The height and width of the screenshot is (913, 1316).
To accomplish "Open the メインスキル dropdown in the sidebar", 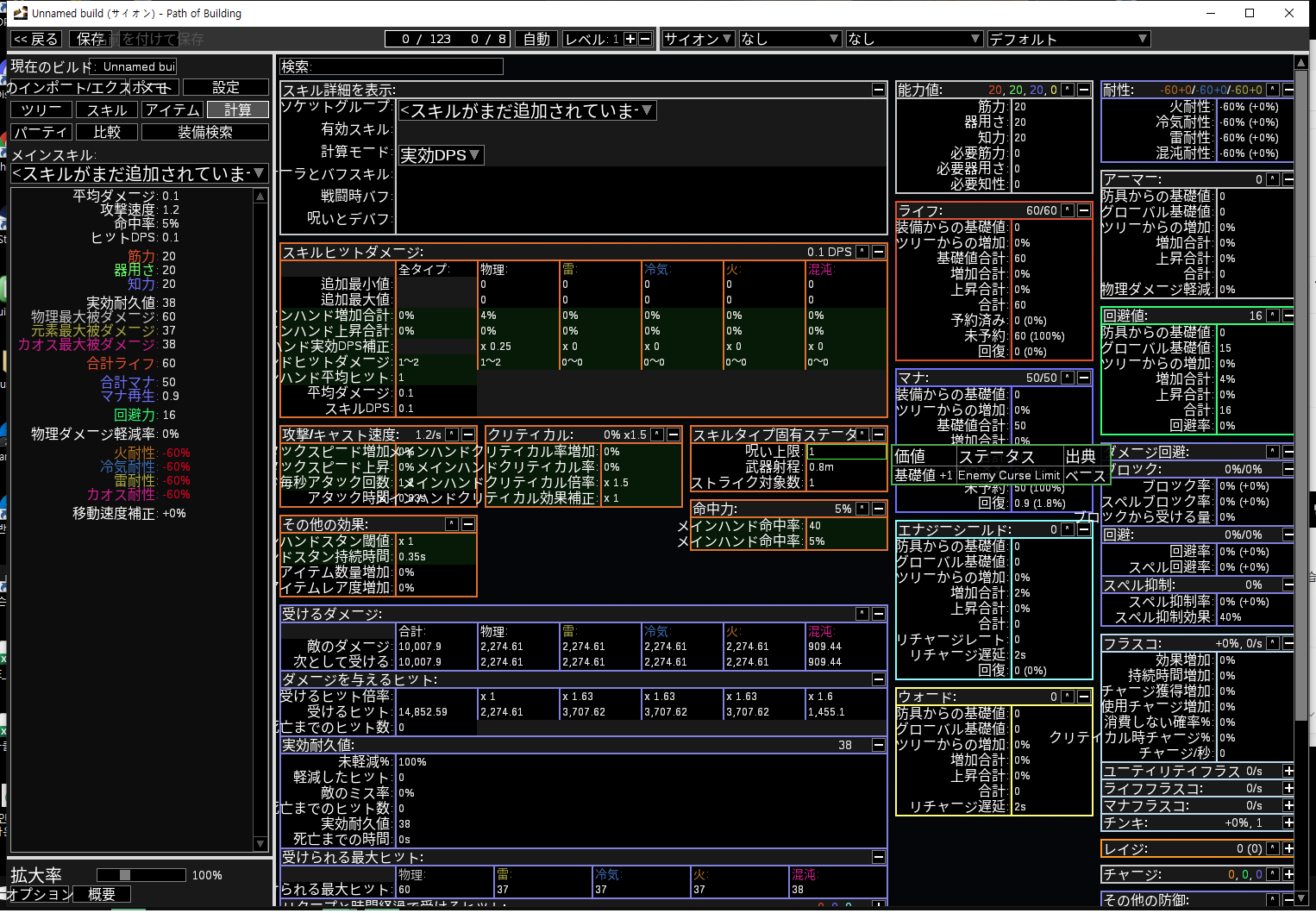I will click(x=139, y=173).
